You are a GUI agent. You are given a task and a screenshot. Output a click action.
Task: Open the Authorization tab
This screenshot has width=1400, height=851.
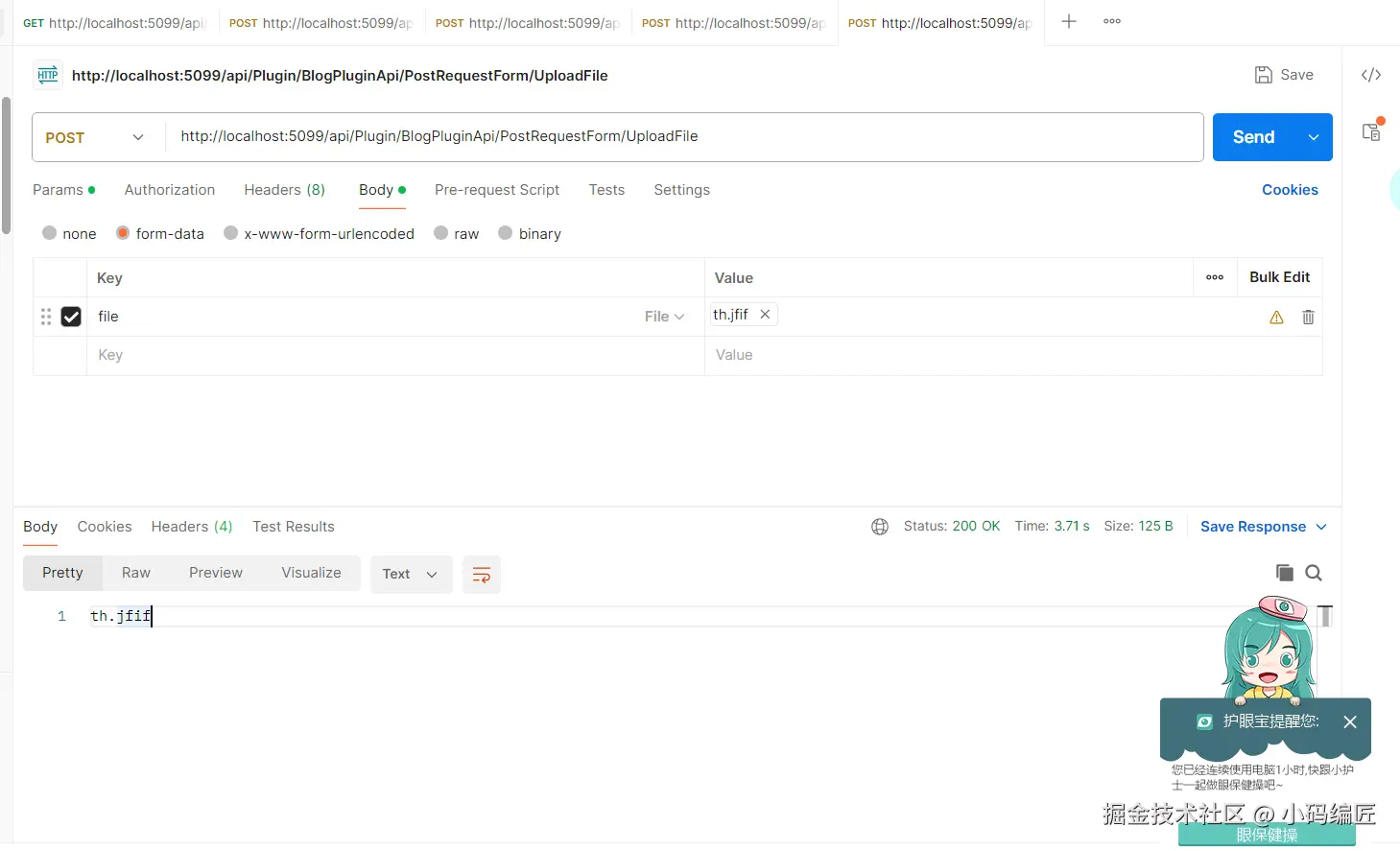[x=170, y=190]
